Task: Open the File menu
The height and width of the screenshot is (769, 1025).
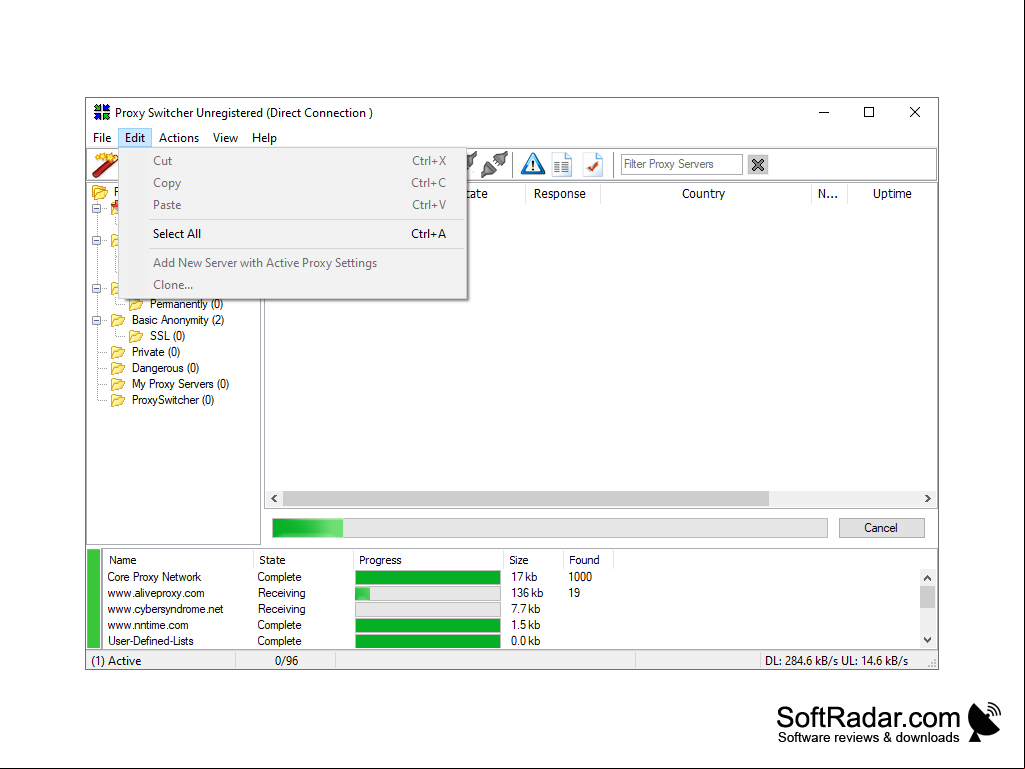Action: tap(102, 138)
